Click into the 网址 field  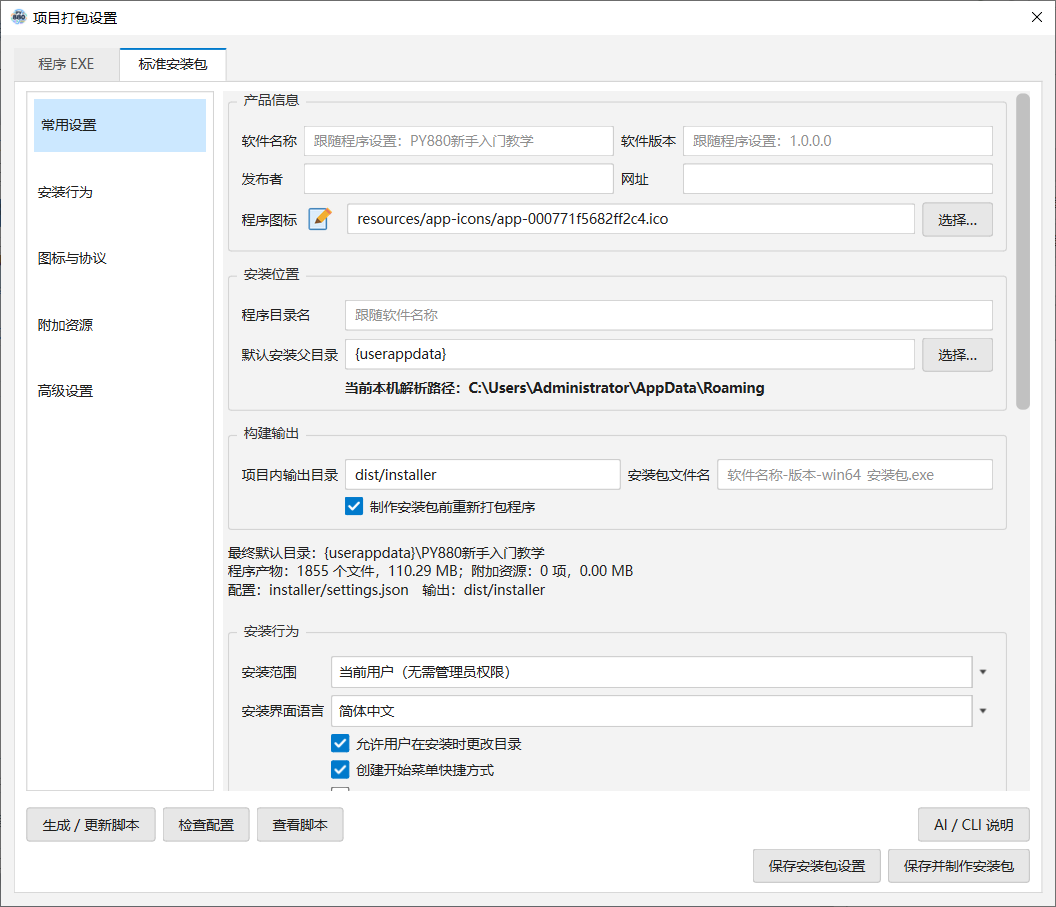(x=838, y=178)
